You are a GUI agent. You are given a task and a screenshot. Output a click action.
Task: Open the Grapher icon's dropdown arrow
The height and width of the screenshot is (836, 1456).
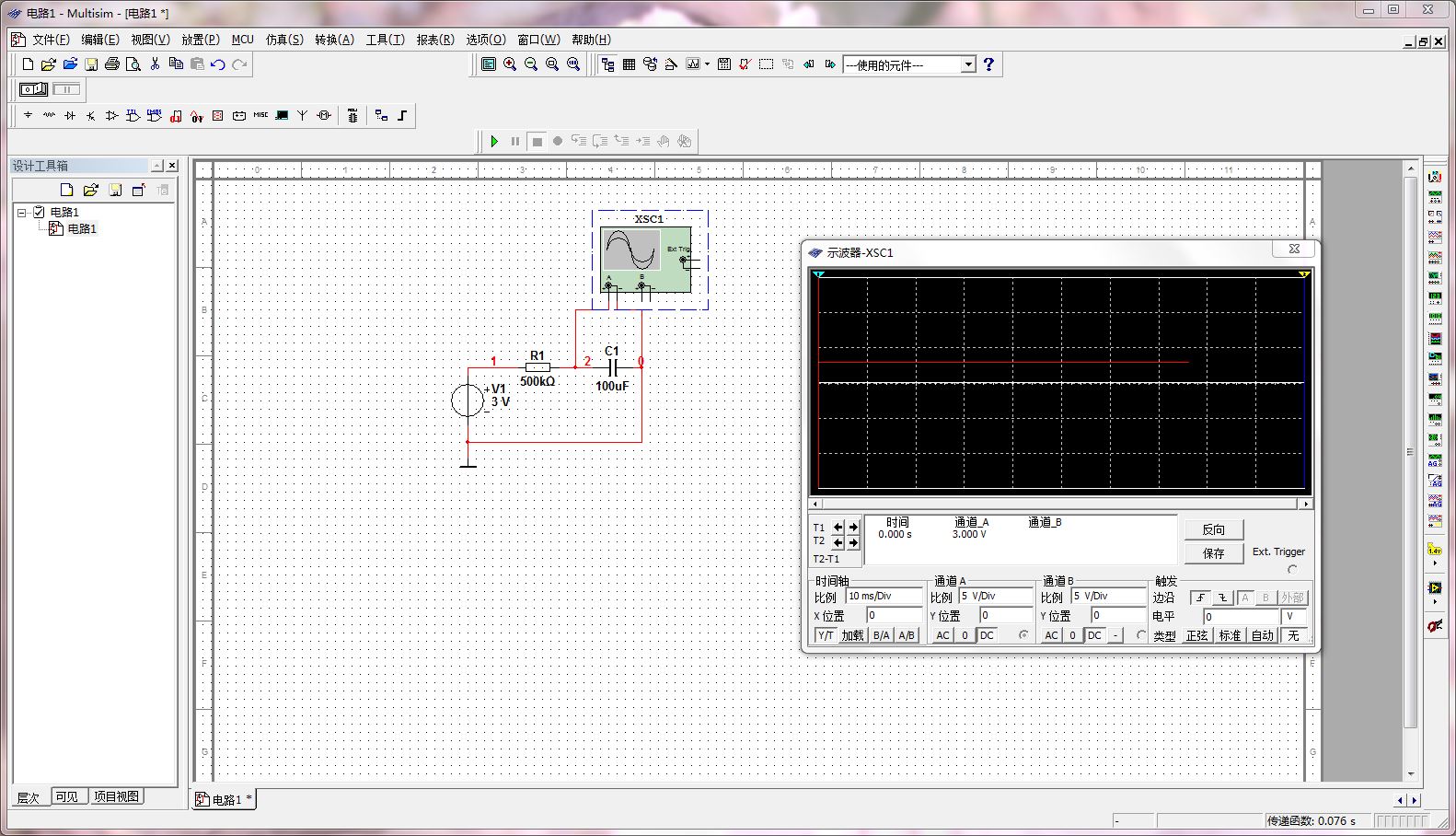707,64
